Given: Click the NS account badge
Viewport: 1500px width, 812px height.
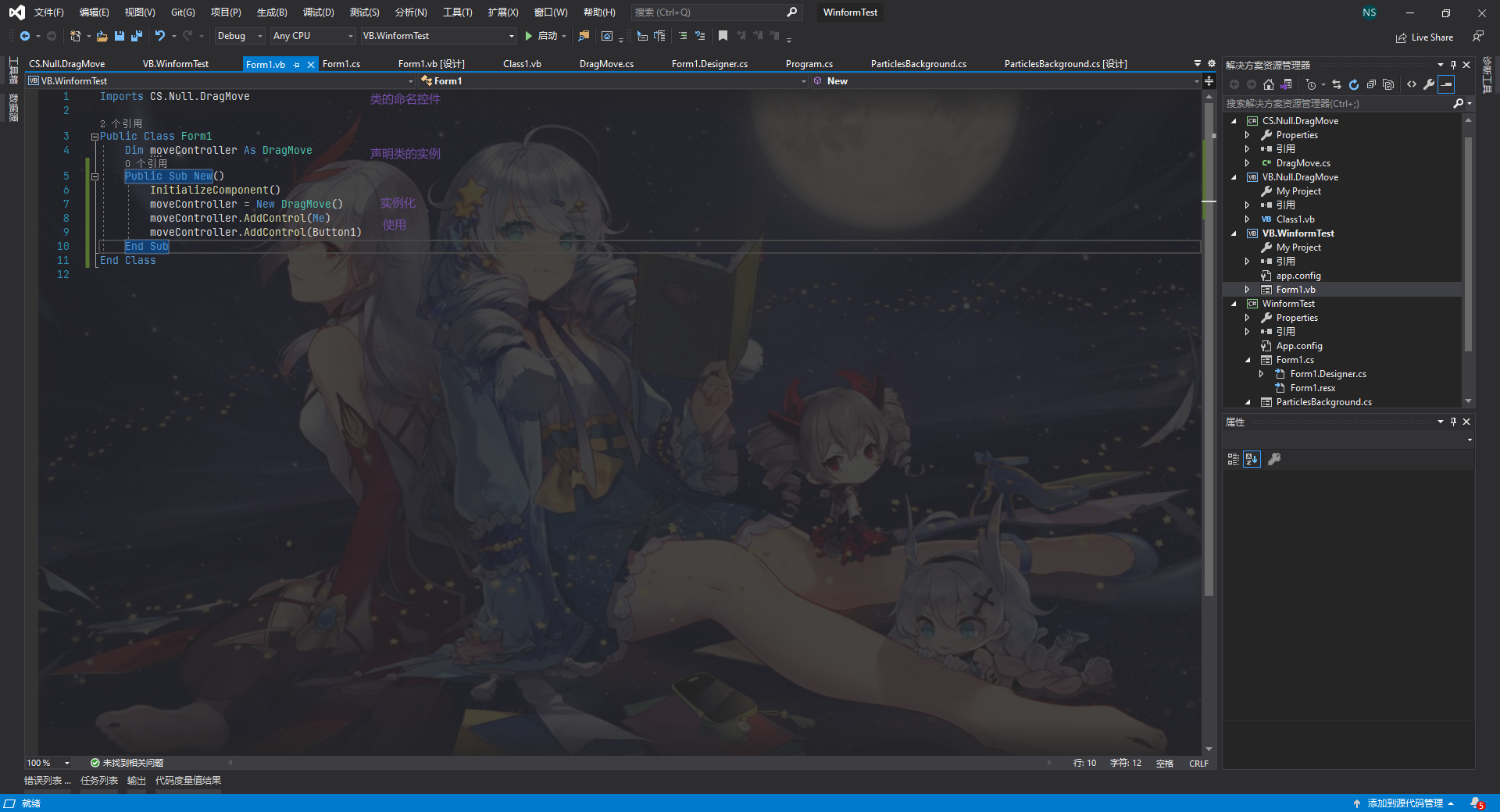Looking at the screenshot, I should click(1370, 12).
